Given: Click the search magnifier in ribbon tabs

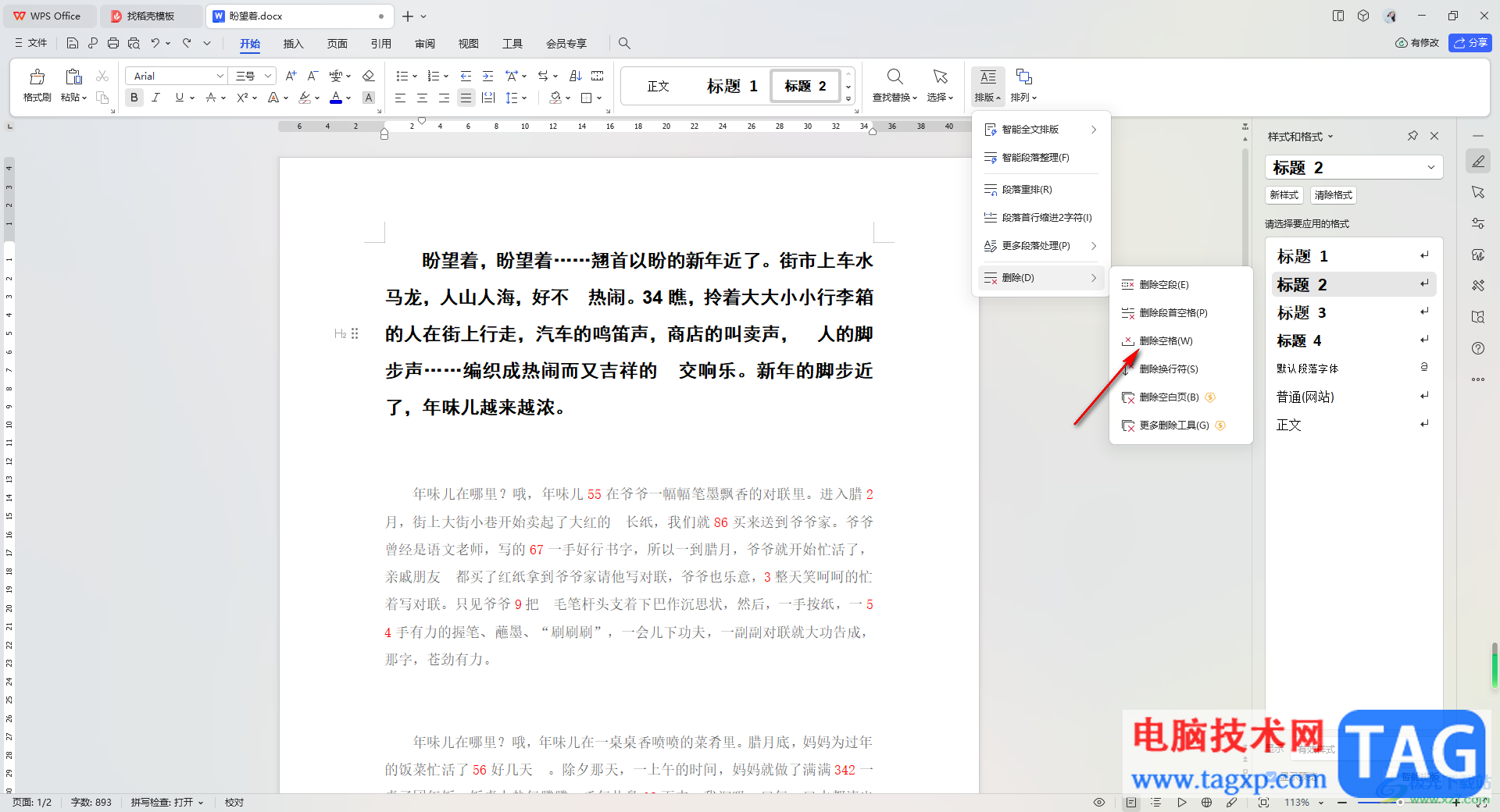Looking at the screenshot, I should [x=624, y=43].
